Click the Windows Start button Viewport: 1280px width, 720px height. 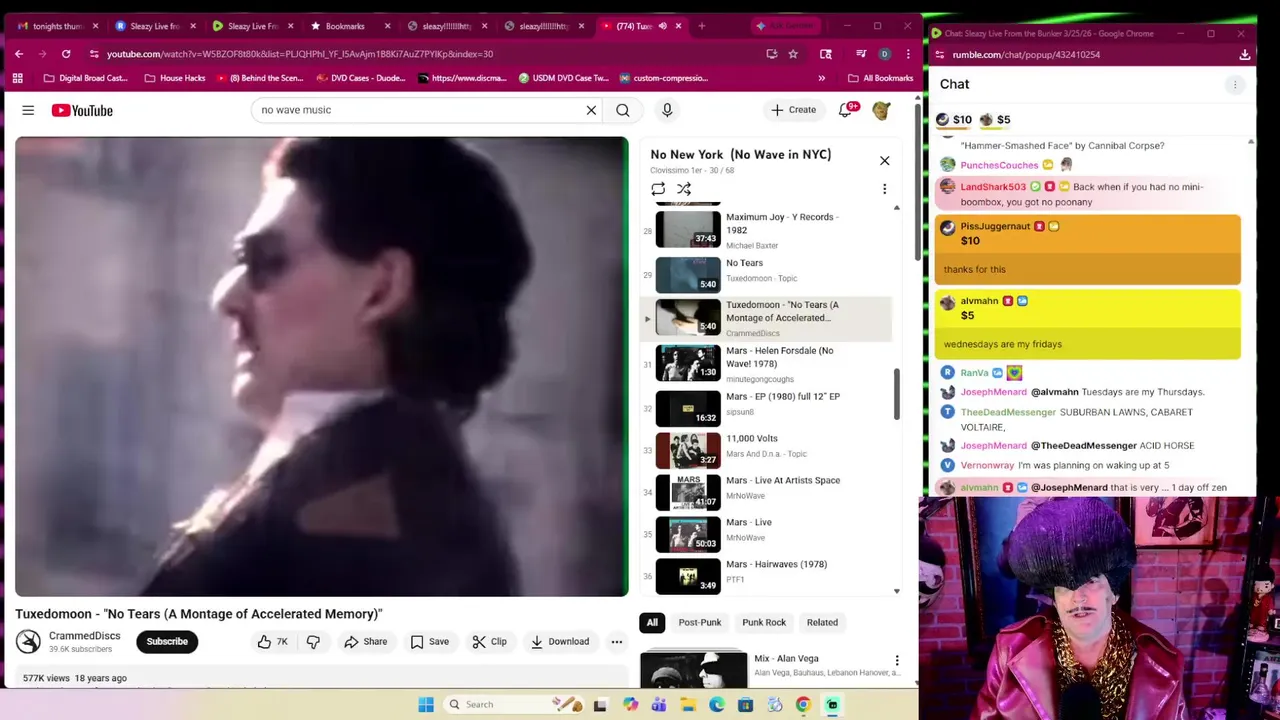[426, 705]
